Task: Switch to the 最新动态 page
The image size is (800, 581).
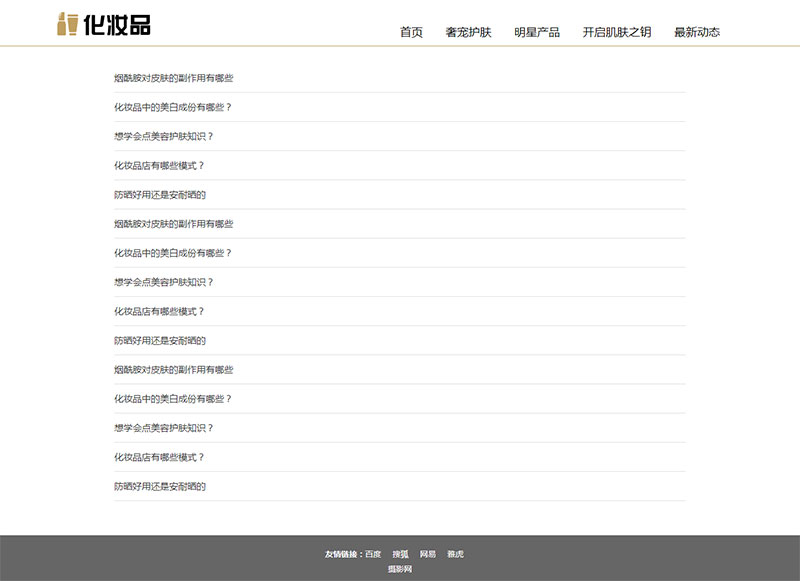Action: pyautogui.click(x=697, y=32)
